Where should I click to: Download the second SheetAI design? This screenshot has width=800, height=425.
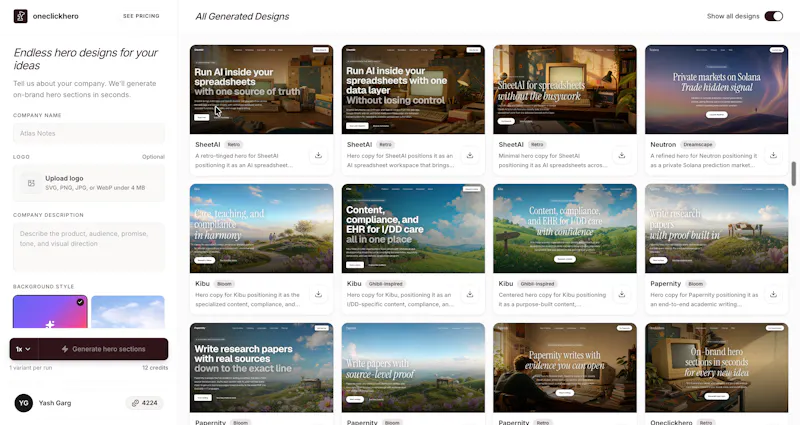pyautogui.click(x=470, y=155)
